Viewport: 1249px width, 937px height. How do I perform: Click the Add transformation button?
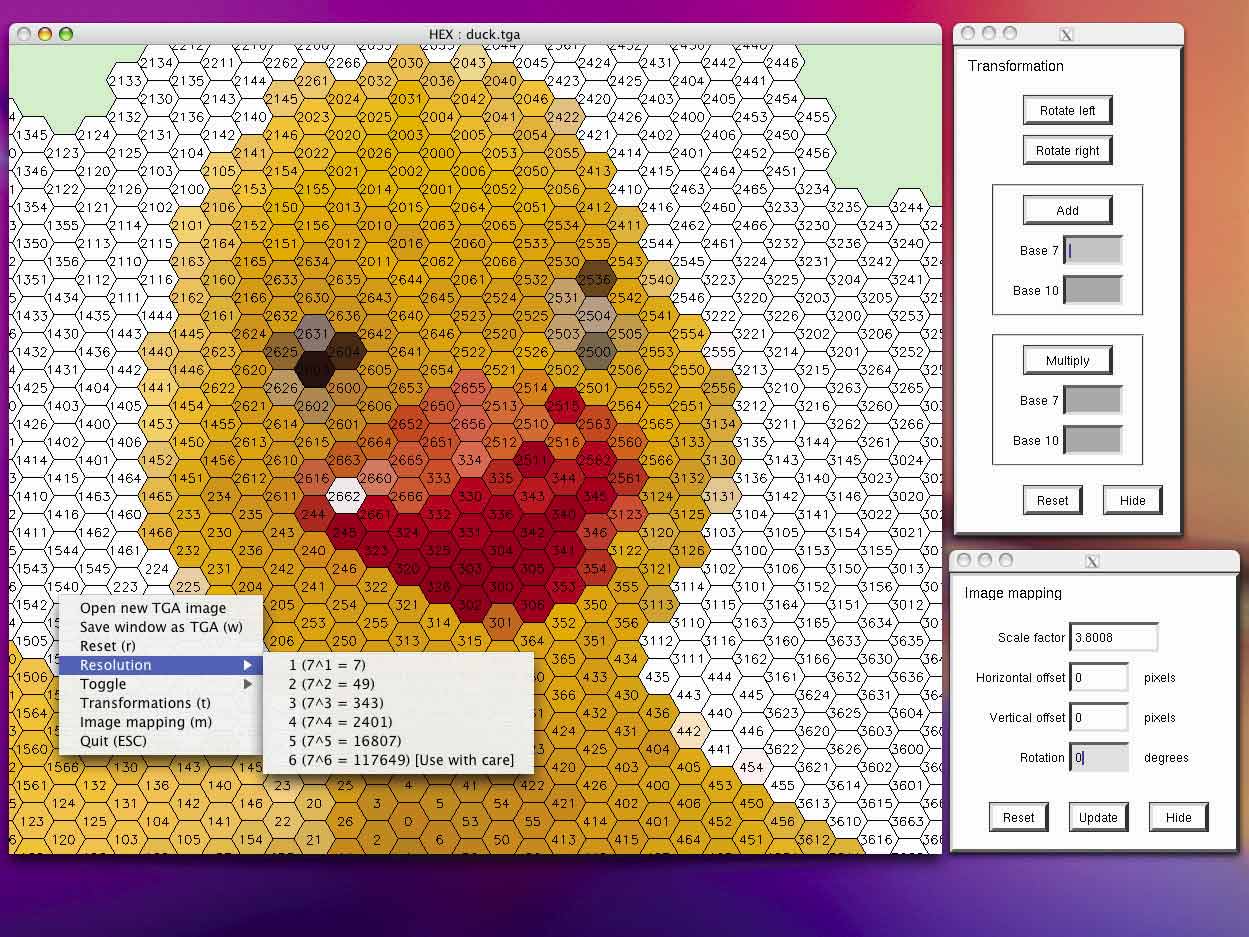(1067, 211)
